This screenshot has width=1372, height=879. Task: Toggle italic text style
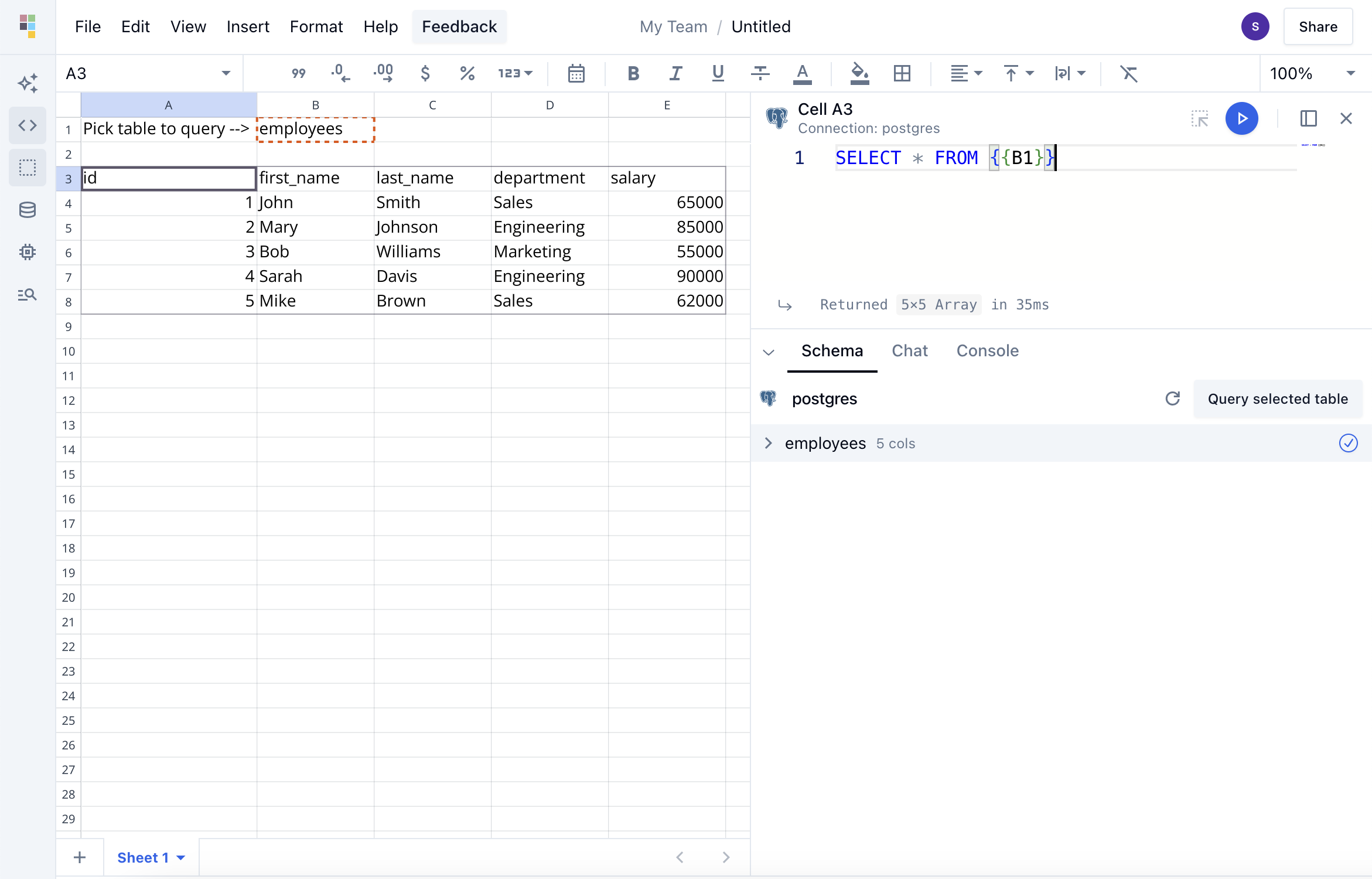(675, 74)
